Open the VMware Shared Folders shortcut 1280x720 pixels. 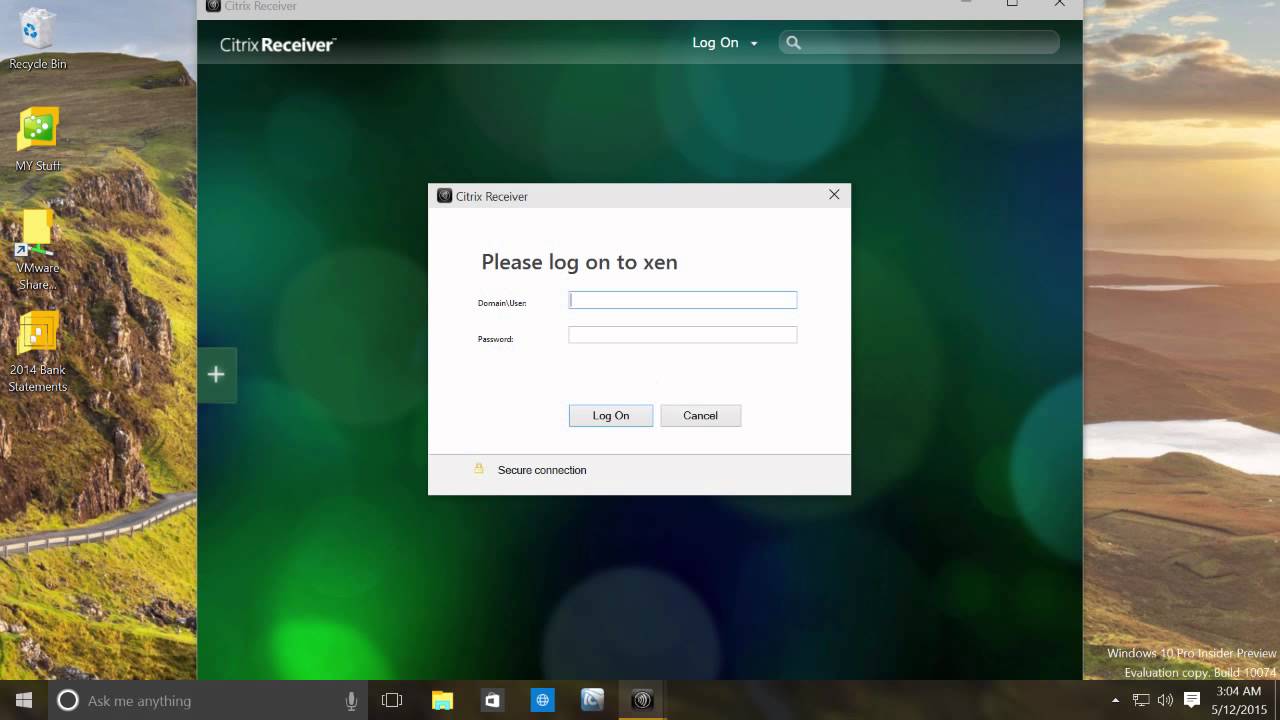click(38, 250)
